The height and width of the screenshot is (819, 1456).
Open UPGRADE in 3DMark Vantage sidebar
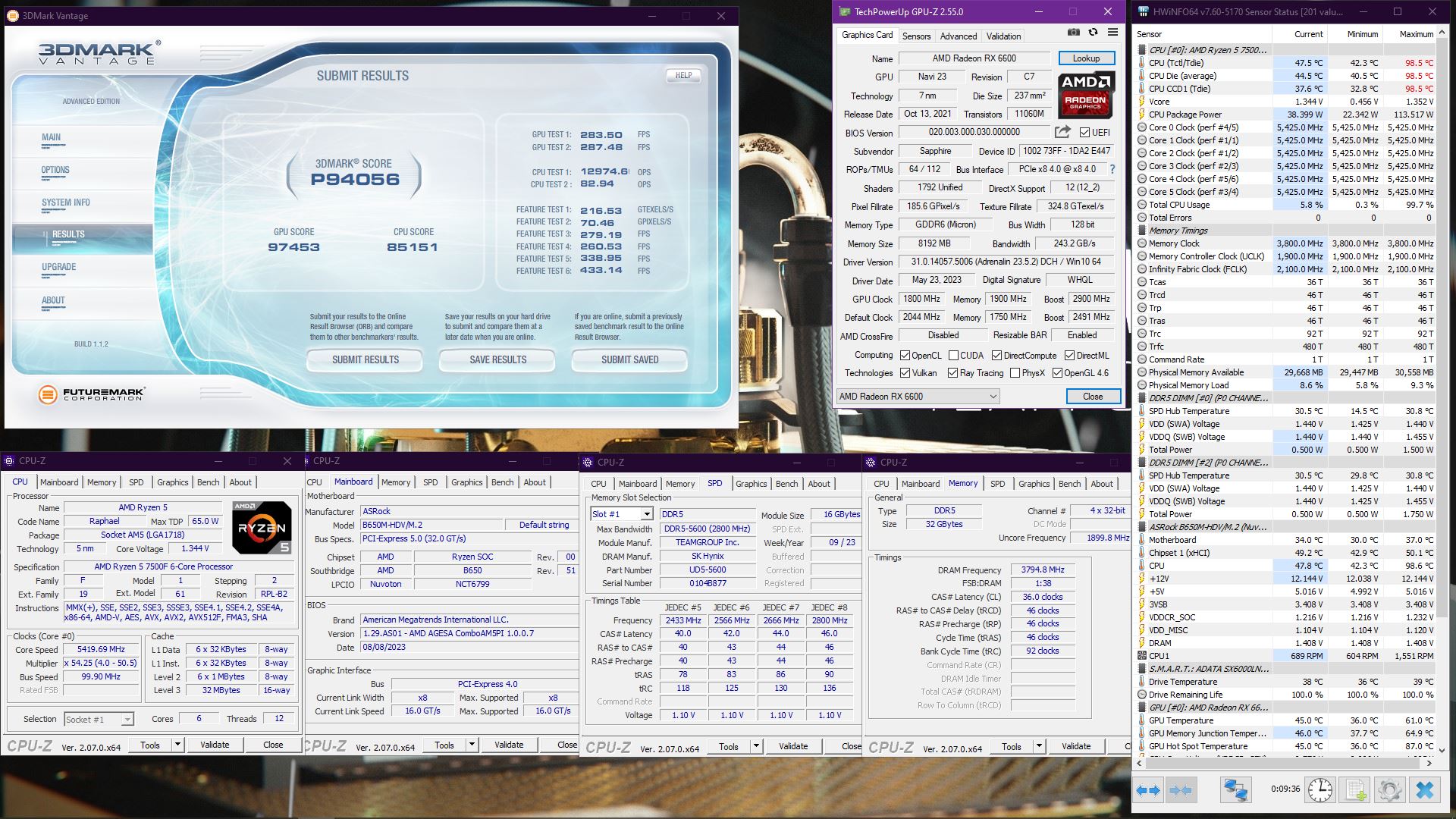[59, 267]
